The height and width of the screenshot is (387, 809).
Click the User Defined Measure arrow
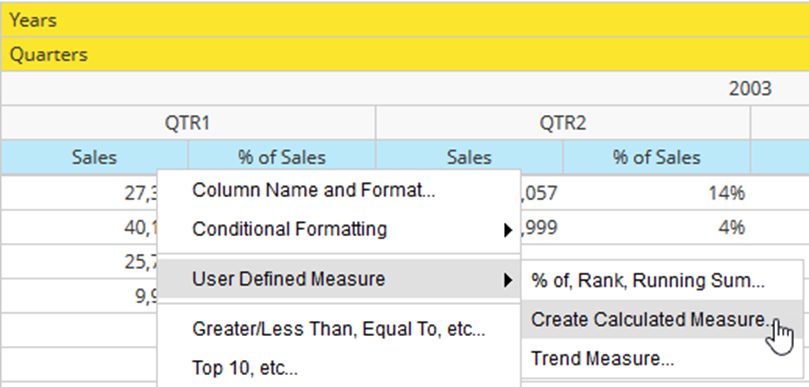point(508,280)
